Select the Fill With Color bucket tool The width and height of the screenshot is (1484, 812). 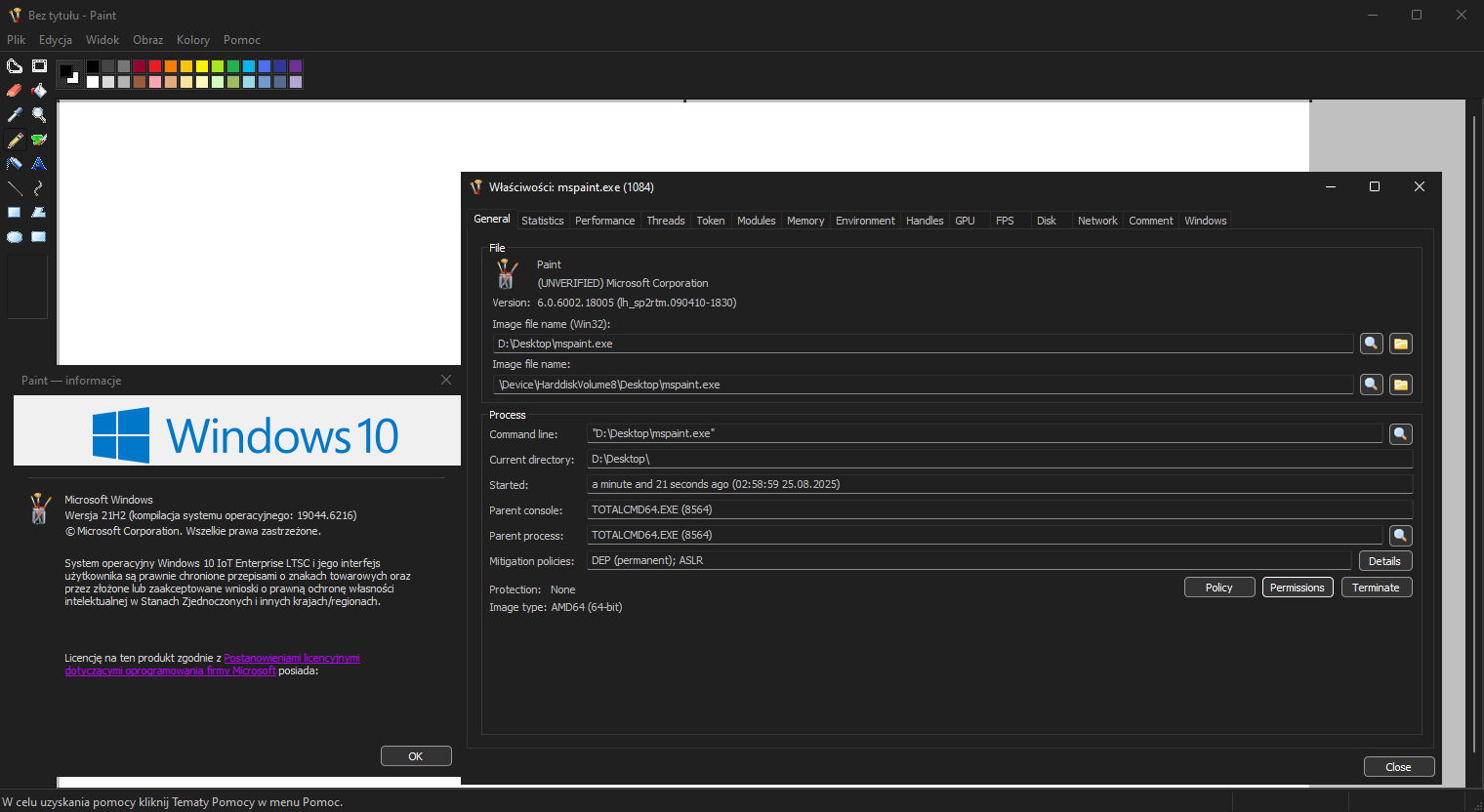39,91
